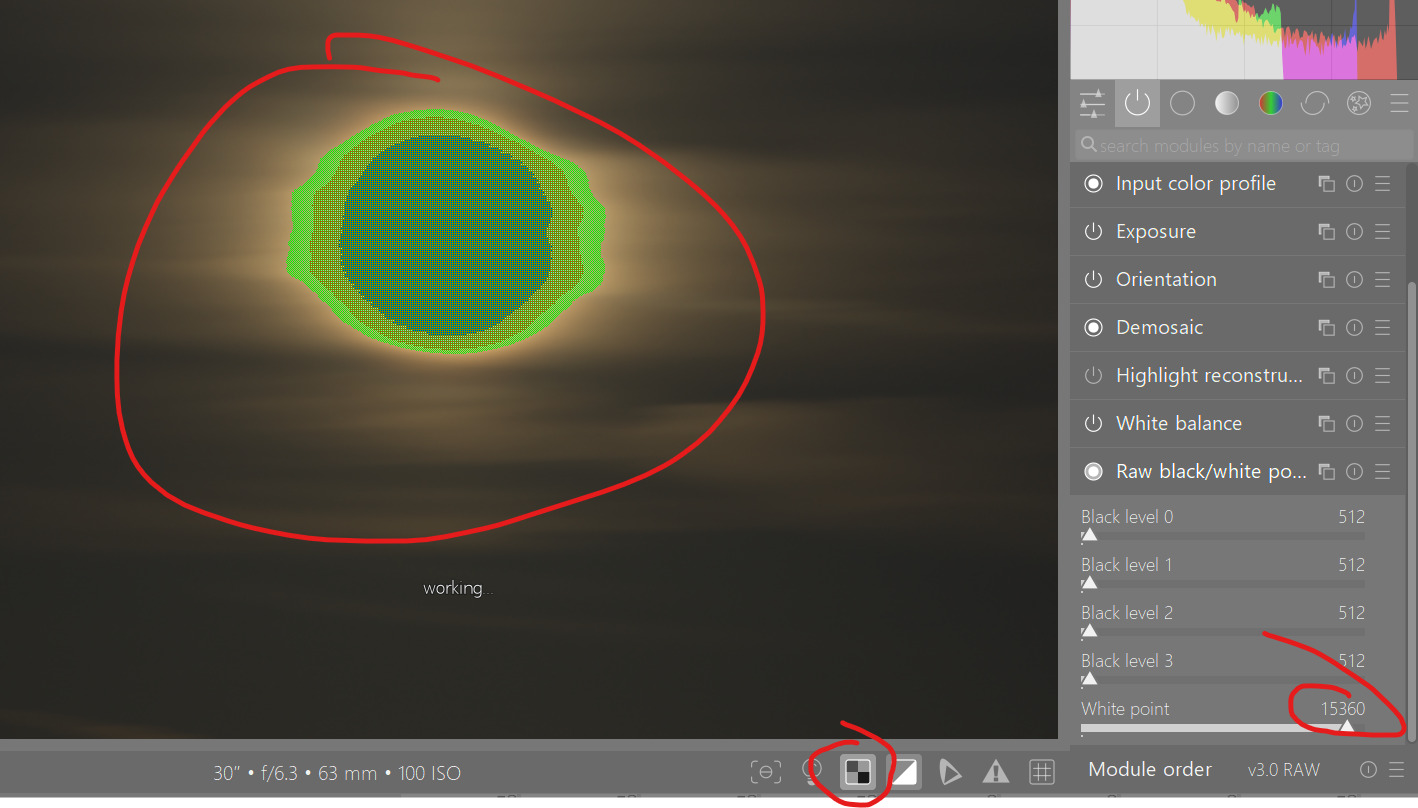Toggle clipping indication icon

(904, 772)
